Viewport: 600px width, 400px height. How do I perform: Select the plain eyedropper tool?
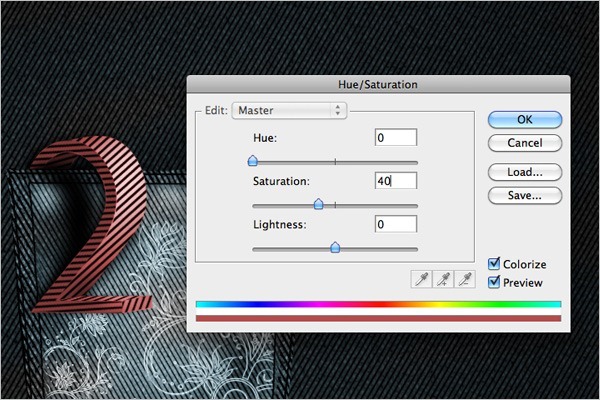pyautogui.click(x=421, y=279)
